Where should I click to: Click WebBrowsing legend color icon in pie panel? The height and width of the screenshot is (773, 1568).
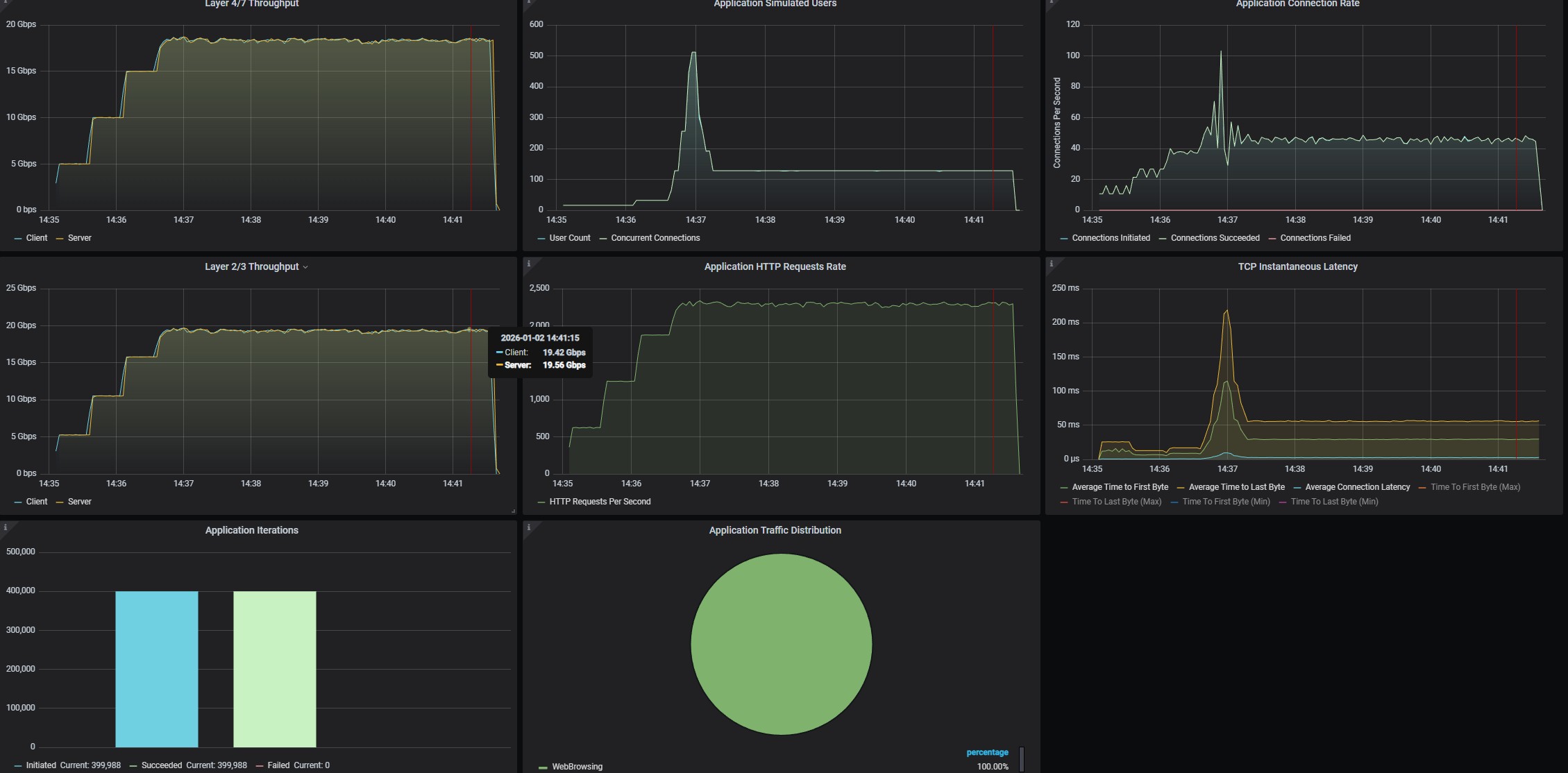543,767
